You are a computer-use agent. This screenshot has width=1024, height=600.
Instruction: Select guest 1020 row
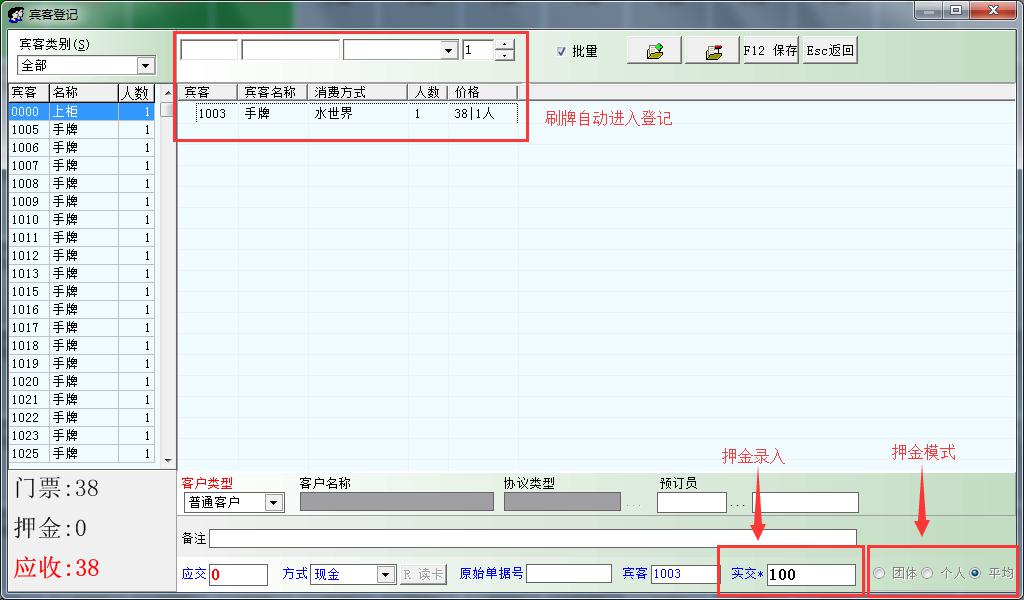[82, 381]
